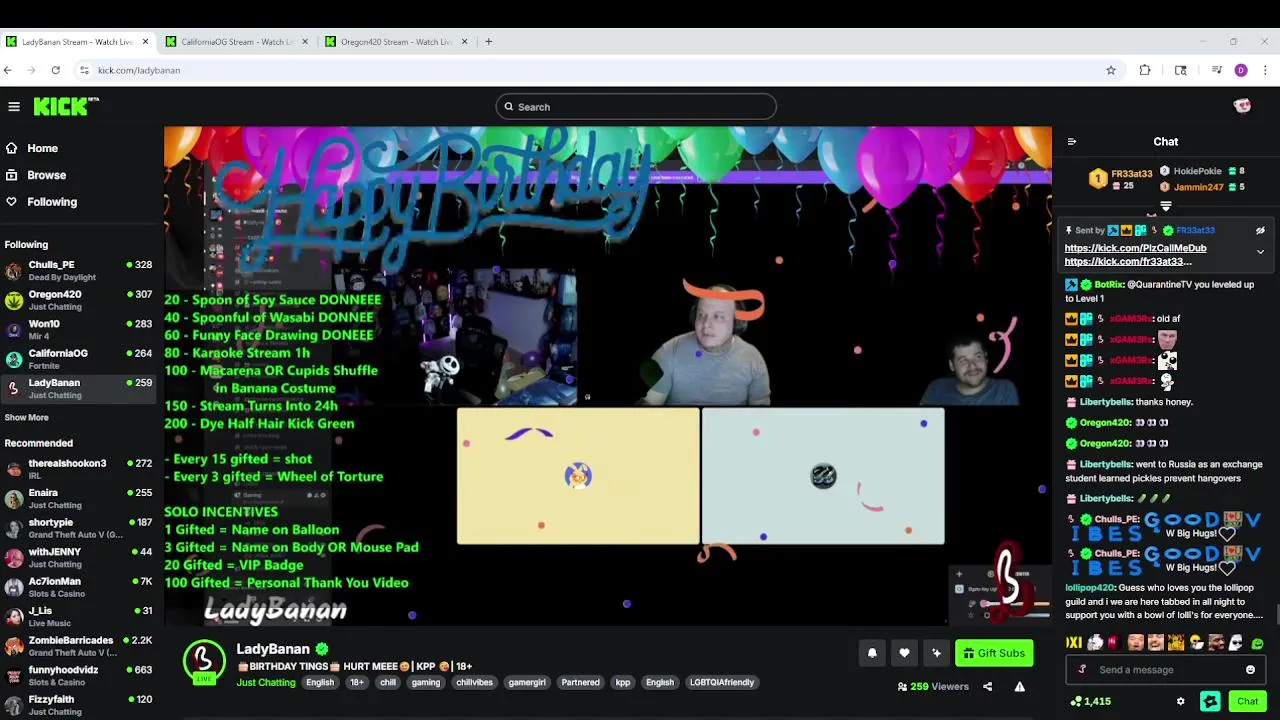The image size is (1280, 720).
Task: Reload the page
Action: 56,70
